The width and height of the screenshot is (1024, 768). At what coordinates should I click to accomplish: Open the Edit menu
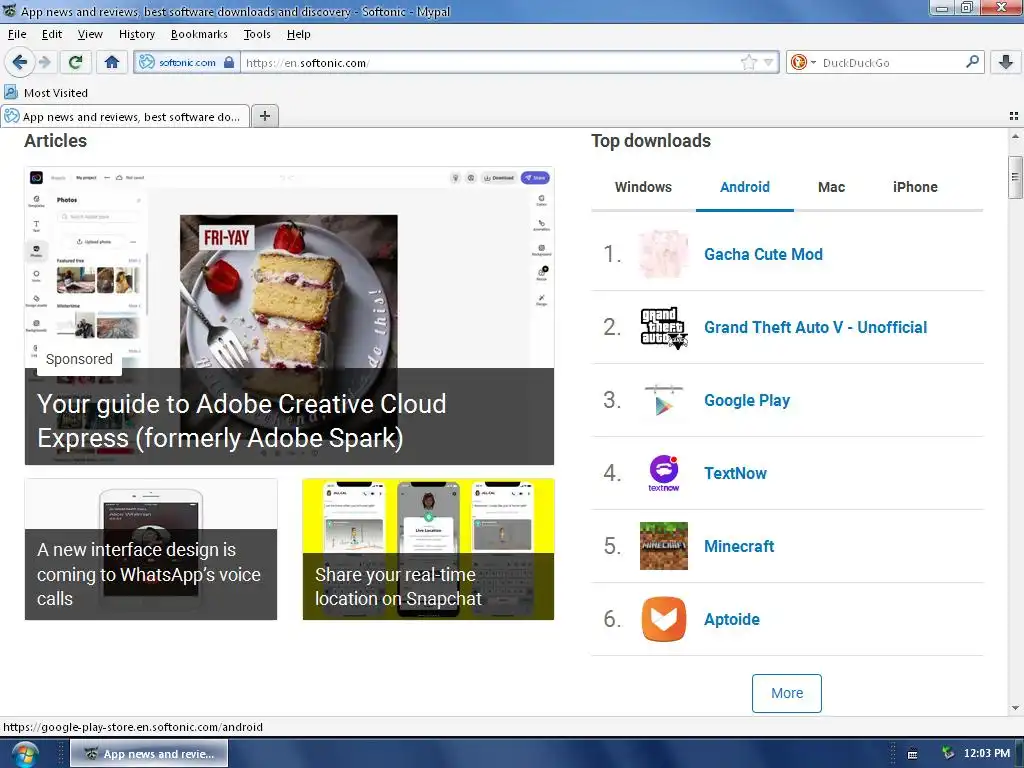click(52, 34)
